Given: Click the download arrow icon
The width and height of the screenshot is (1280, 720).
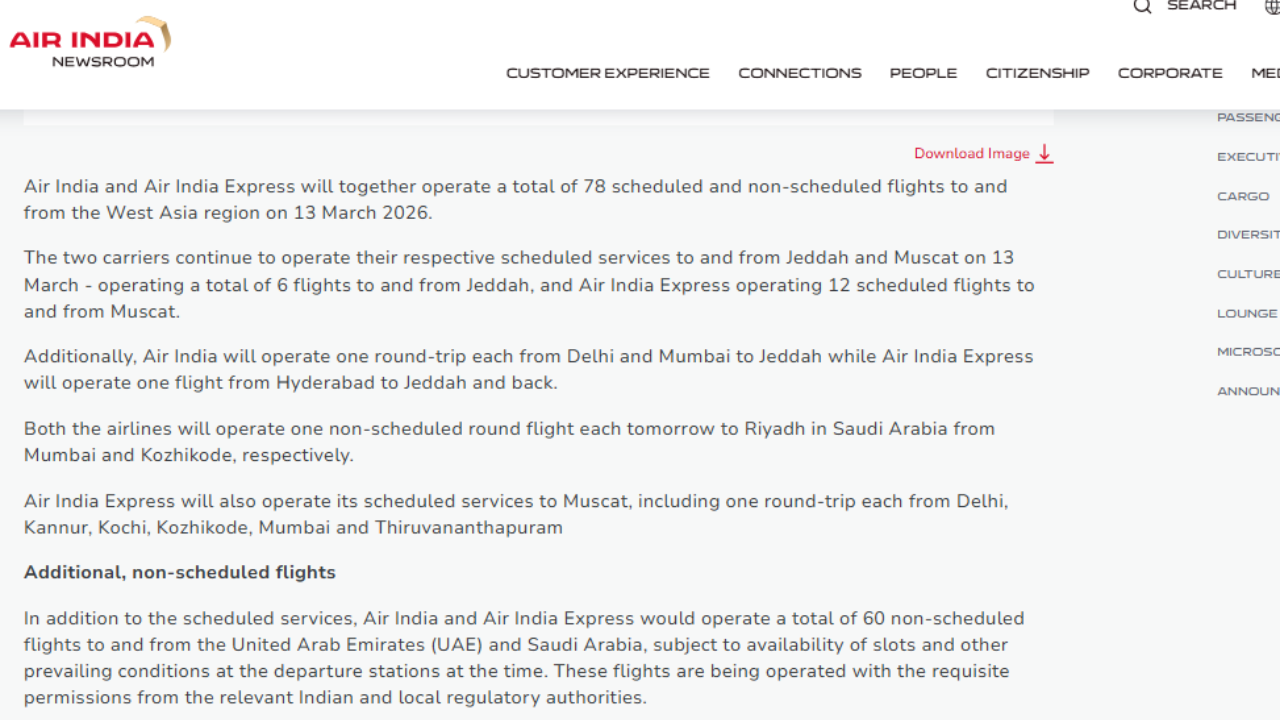Looking at the screenshot, I should (x=1044, y=154).
